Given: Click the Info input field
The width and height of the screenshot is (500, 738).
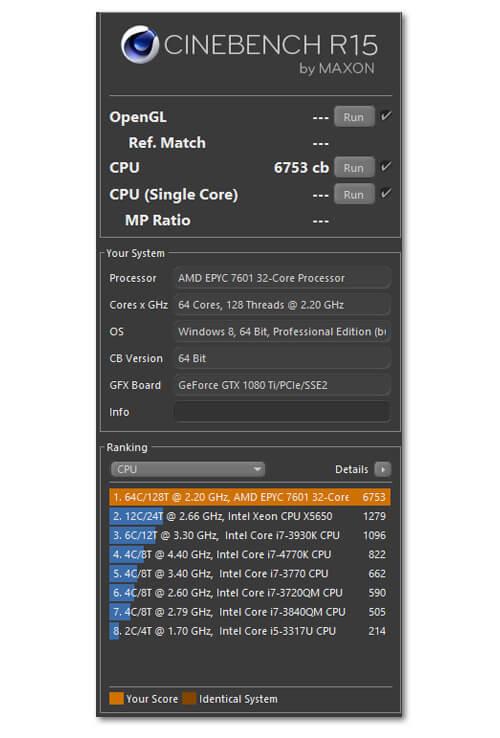Looking at the screenshot, I should (282, 412).
